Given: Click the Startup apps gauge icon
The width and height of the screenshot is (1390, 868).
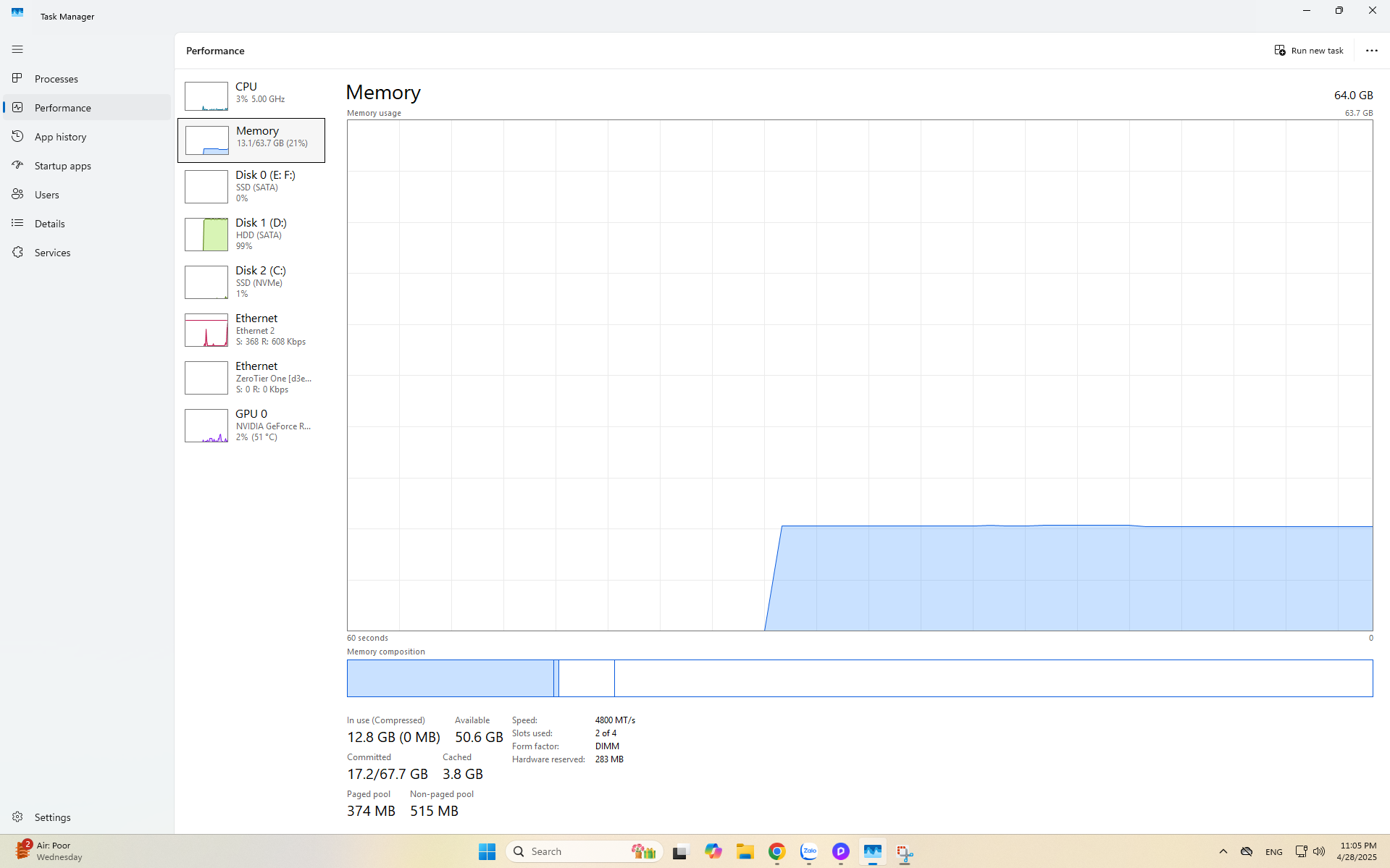Looking at the screenshot, I should 17,165.
